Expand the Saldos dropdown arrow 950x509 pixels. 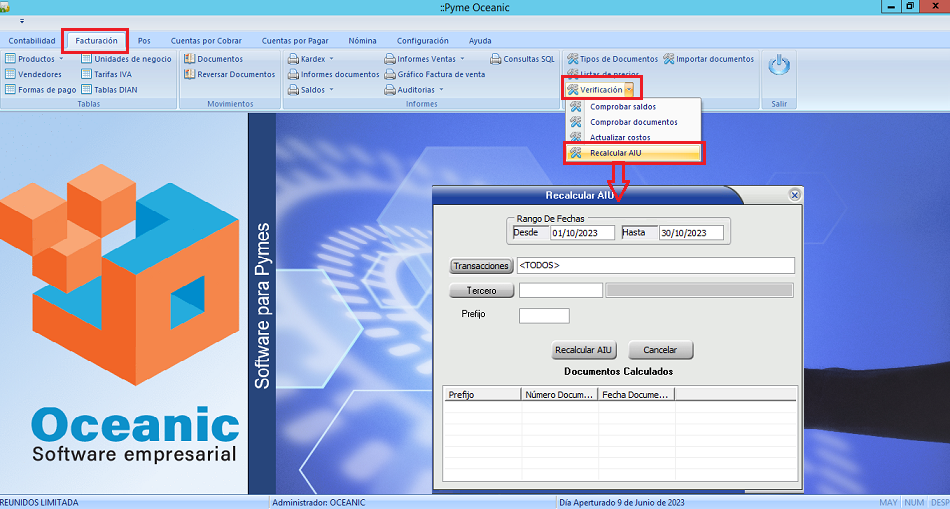331,90
